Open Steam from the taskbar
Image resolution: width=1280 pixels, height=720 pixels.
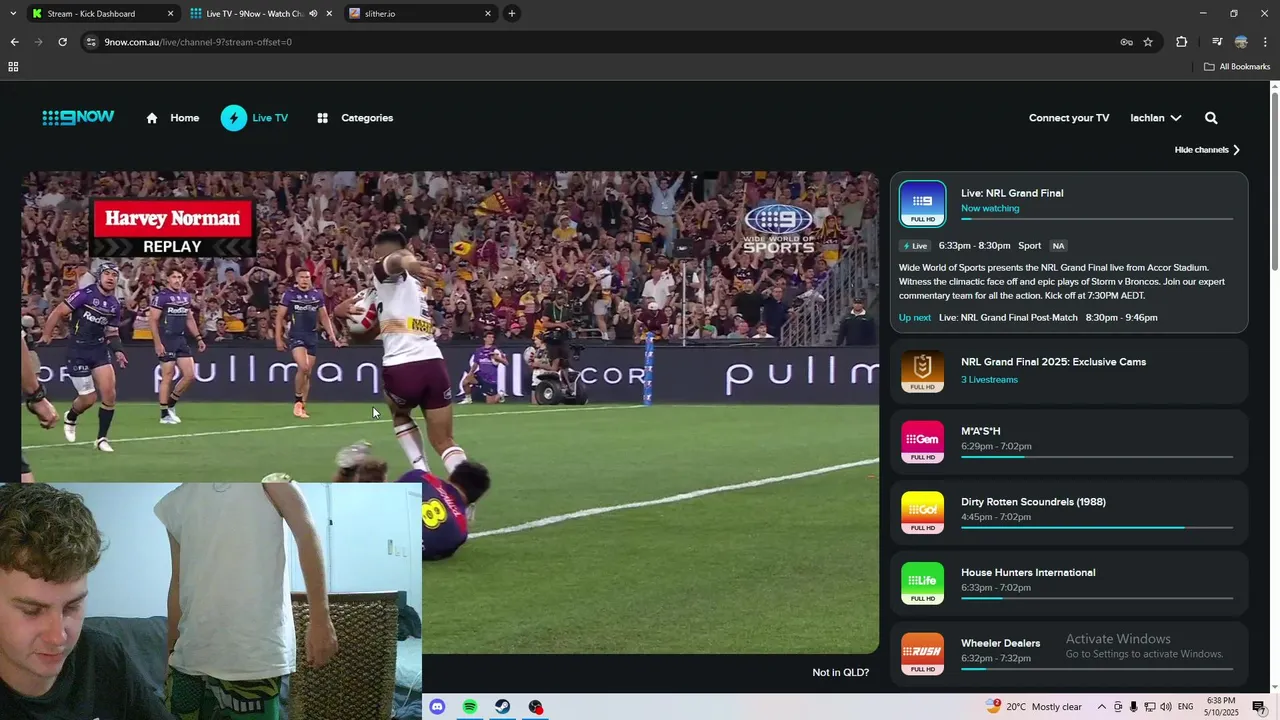503,707
